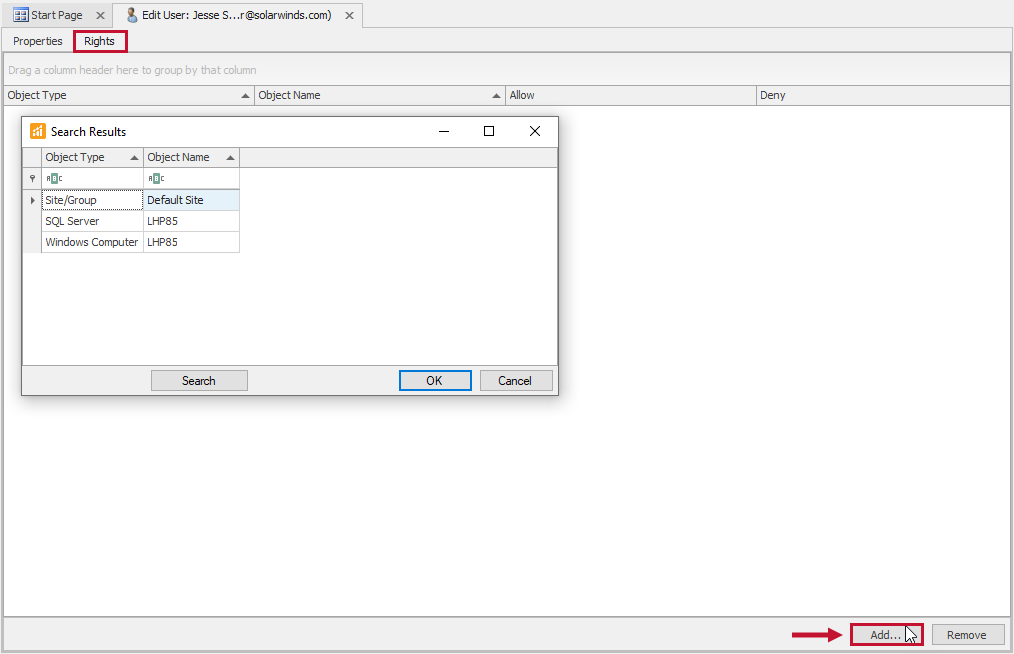1014x654 pixels.
Task: Click the Search Results title bar chart icon
Action: [x=36, y=131]
